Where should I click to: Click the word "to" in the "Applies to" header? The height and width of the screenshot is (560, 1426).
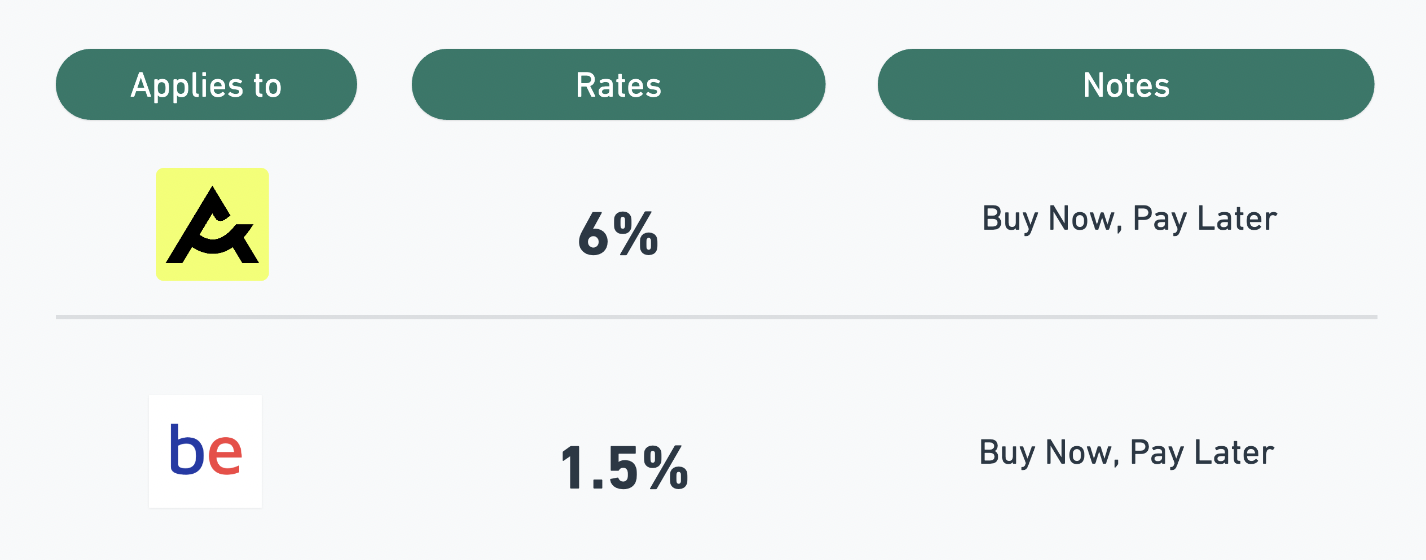[262, 86]
